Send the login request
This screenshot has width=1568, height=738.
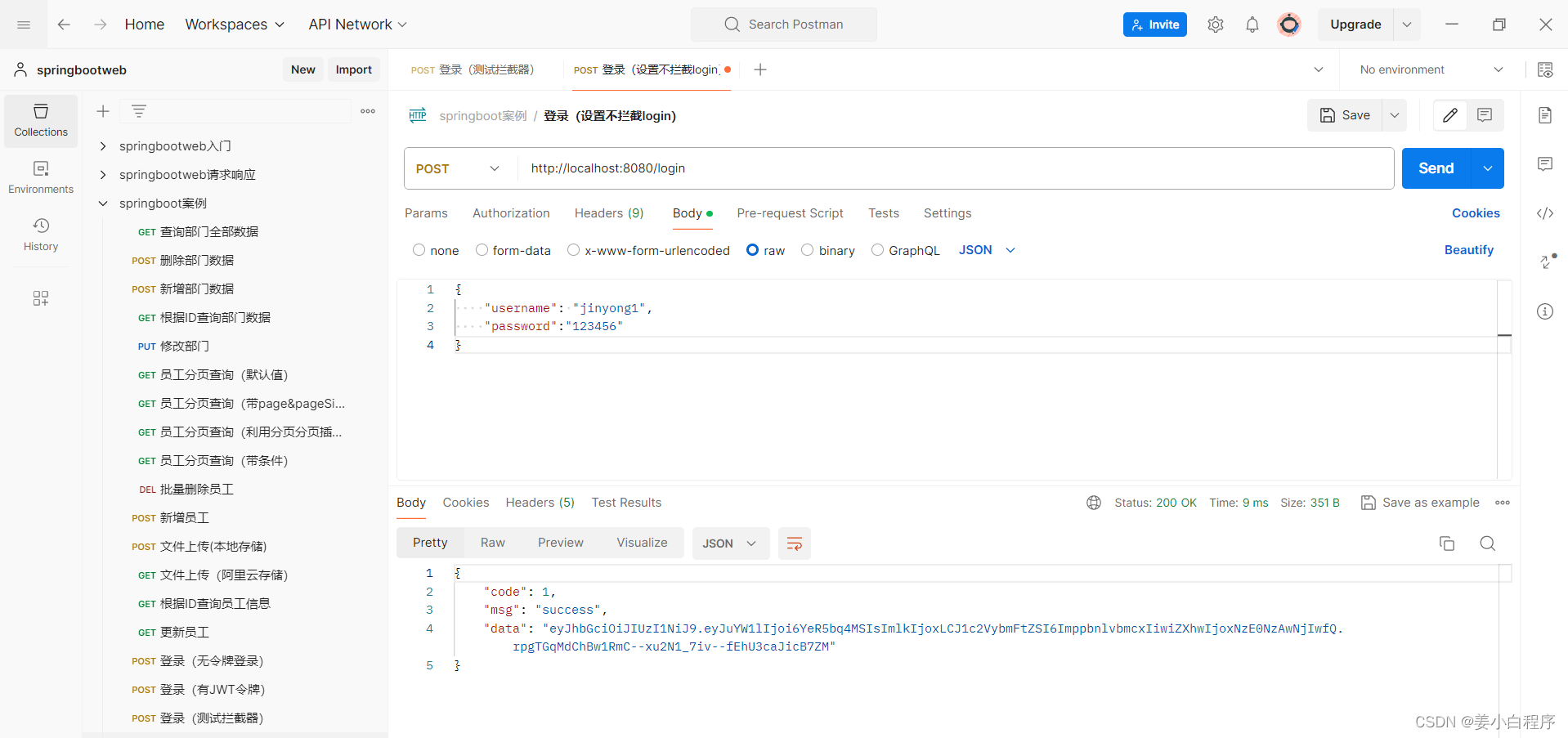[x=1434, y=168]
